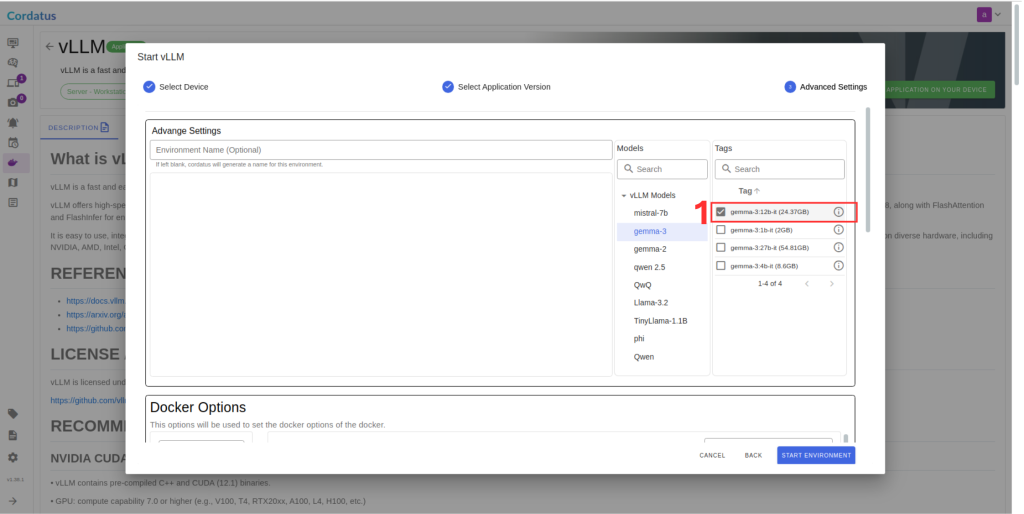Show info for gemma-3:1b-it tag

[839, 230]
